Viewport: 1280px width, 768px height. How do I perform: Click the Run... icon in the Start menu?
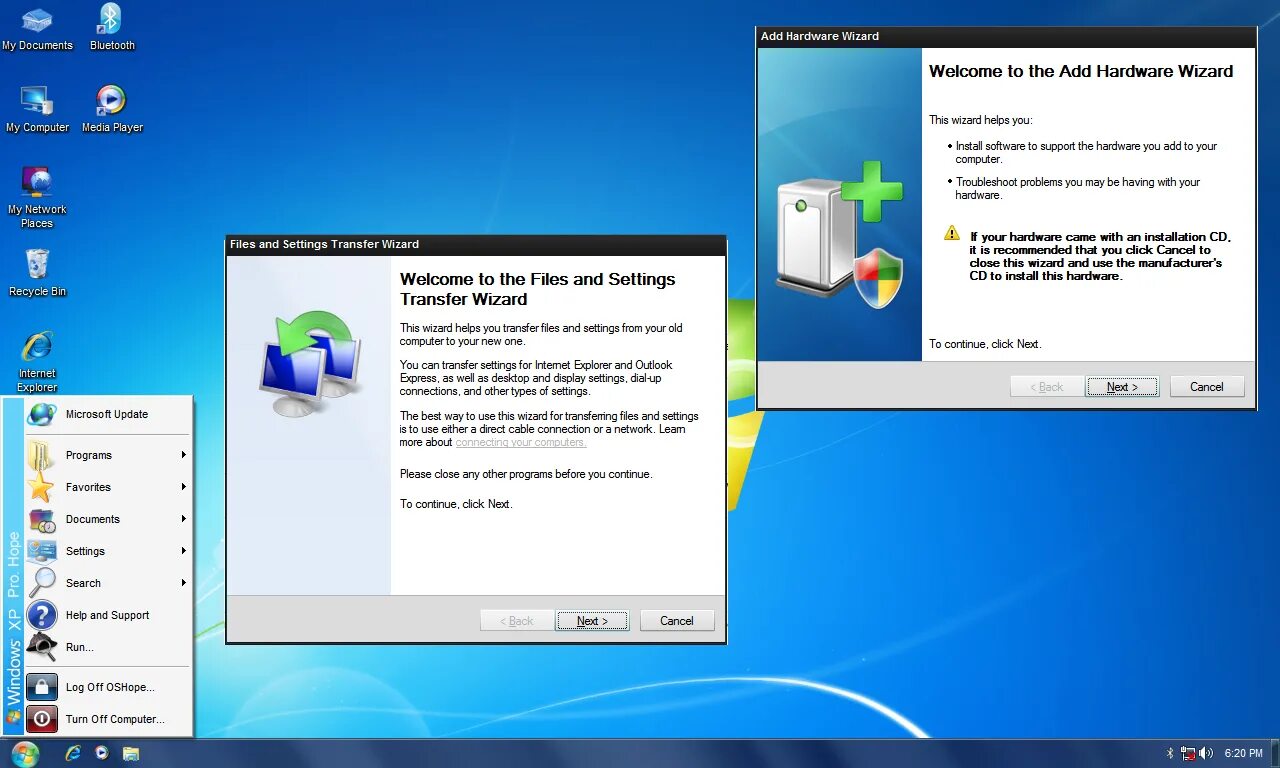(x=41, y=647)
